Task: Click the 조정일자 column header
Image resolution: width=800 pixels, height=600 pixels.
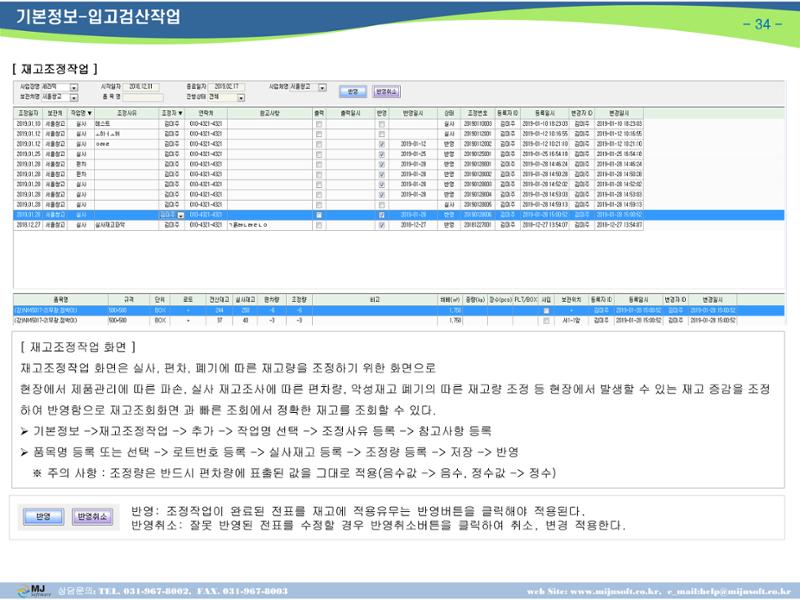Action: (x=28, y=113)
